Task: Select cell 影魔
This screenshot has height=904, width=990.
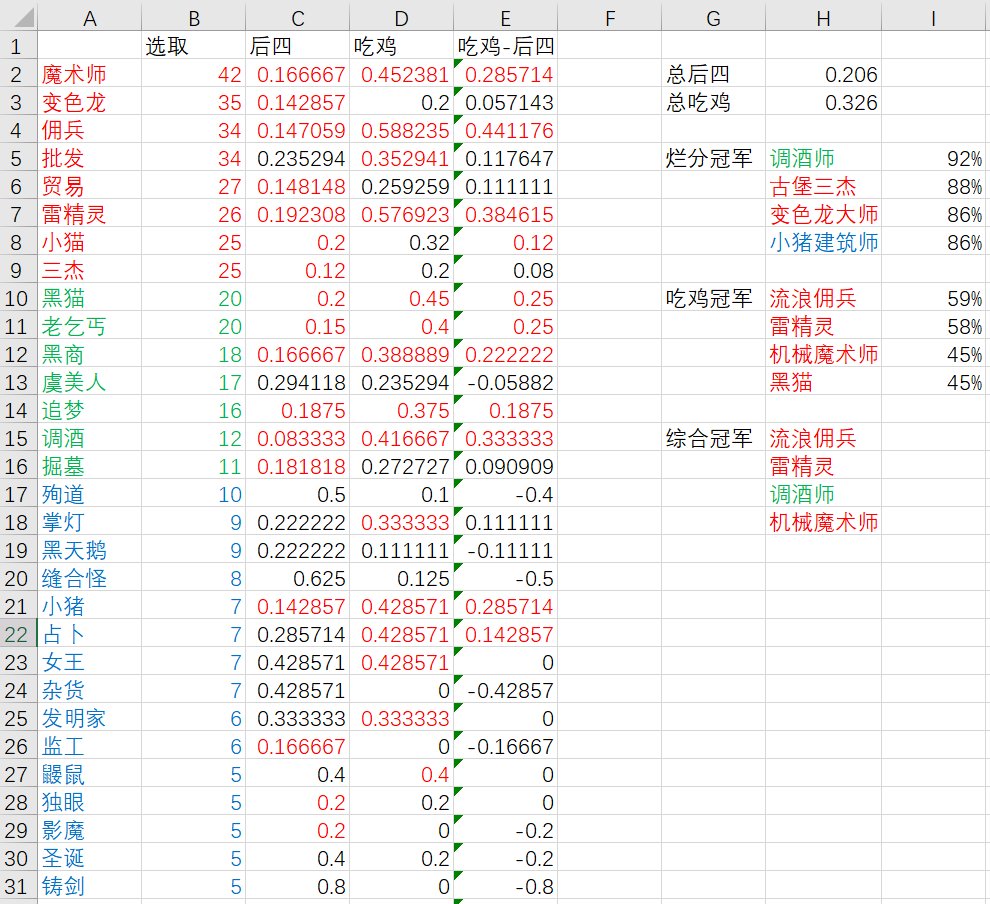Action: (x=90, y=830)
